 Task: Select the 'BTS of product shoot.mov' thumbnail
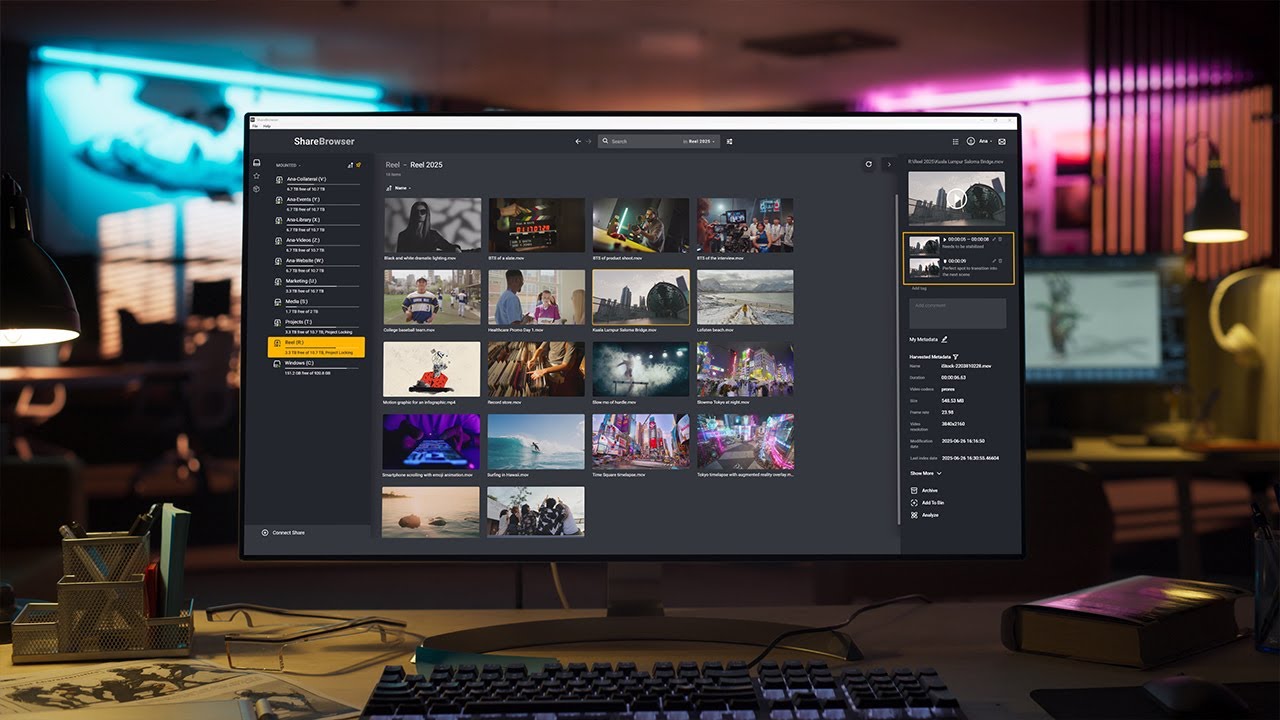[640, 225]
